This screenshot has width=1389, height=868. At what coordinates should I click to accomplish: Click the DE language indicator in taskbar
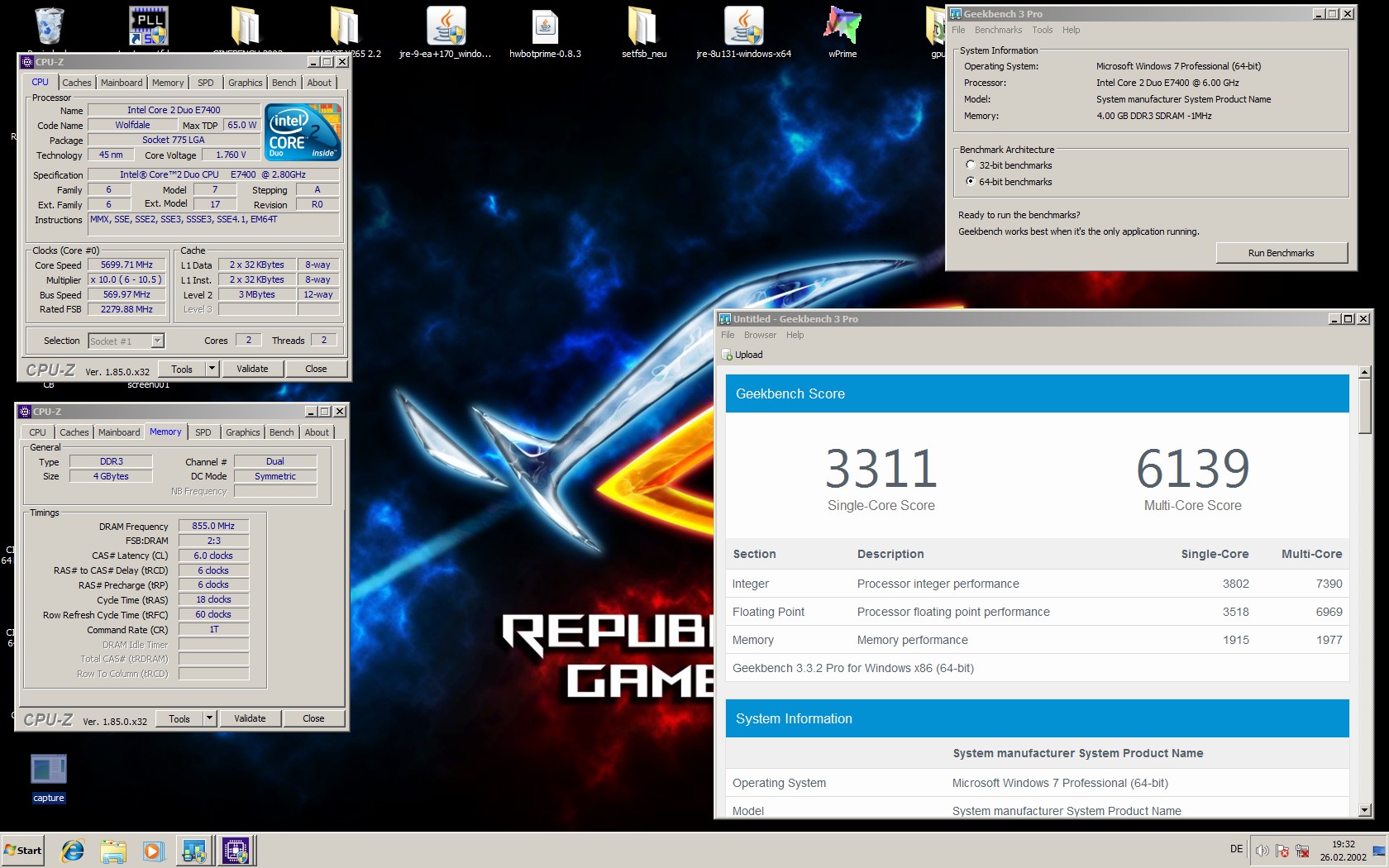tap(1236, 849)
